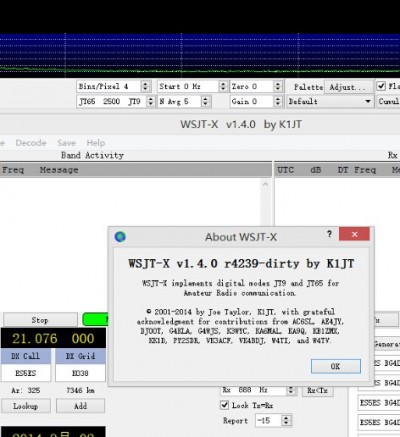Click the Rx<Tx button
The width and height of the screenshot is (400, 437).
tap(318, 390)
